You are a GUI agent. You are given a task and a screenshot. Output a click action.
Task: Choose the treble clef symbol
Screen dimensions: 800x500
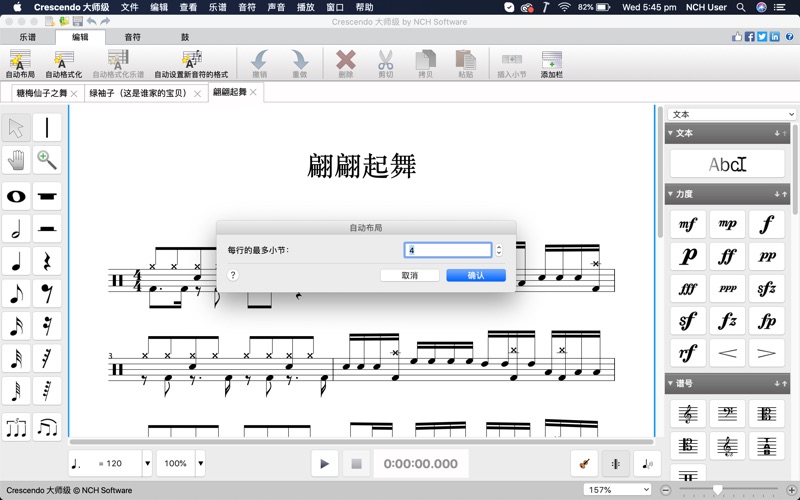tap(688, 414)
